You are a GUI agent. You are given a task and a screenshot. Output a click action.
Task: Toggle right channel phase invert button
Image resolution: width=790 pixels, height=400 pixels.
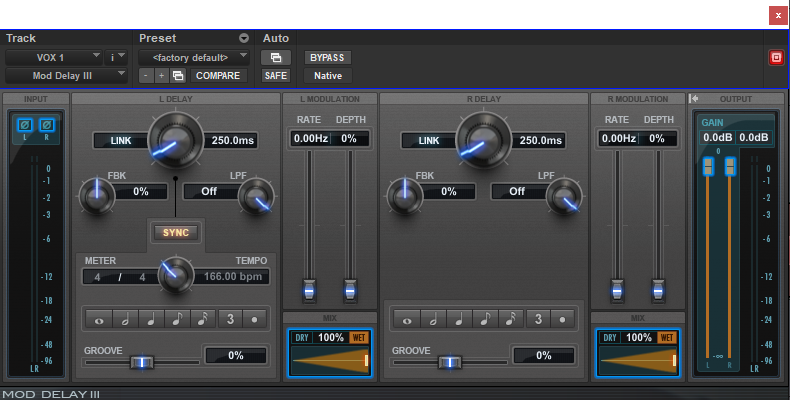point(47,124)
